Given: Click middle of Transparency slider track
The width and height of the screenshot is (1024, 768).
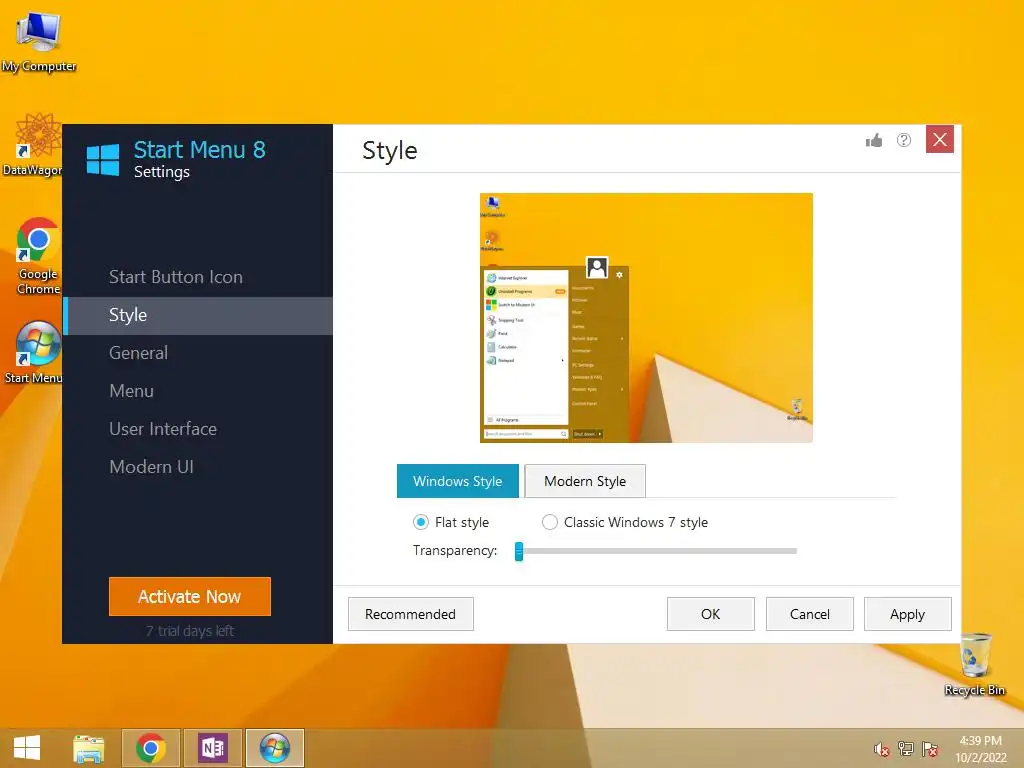Looking at the screenshot, I should point(656,551).
